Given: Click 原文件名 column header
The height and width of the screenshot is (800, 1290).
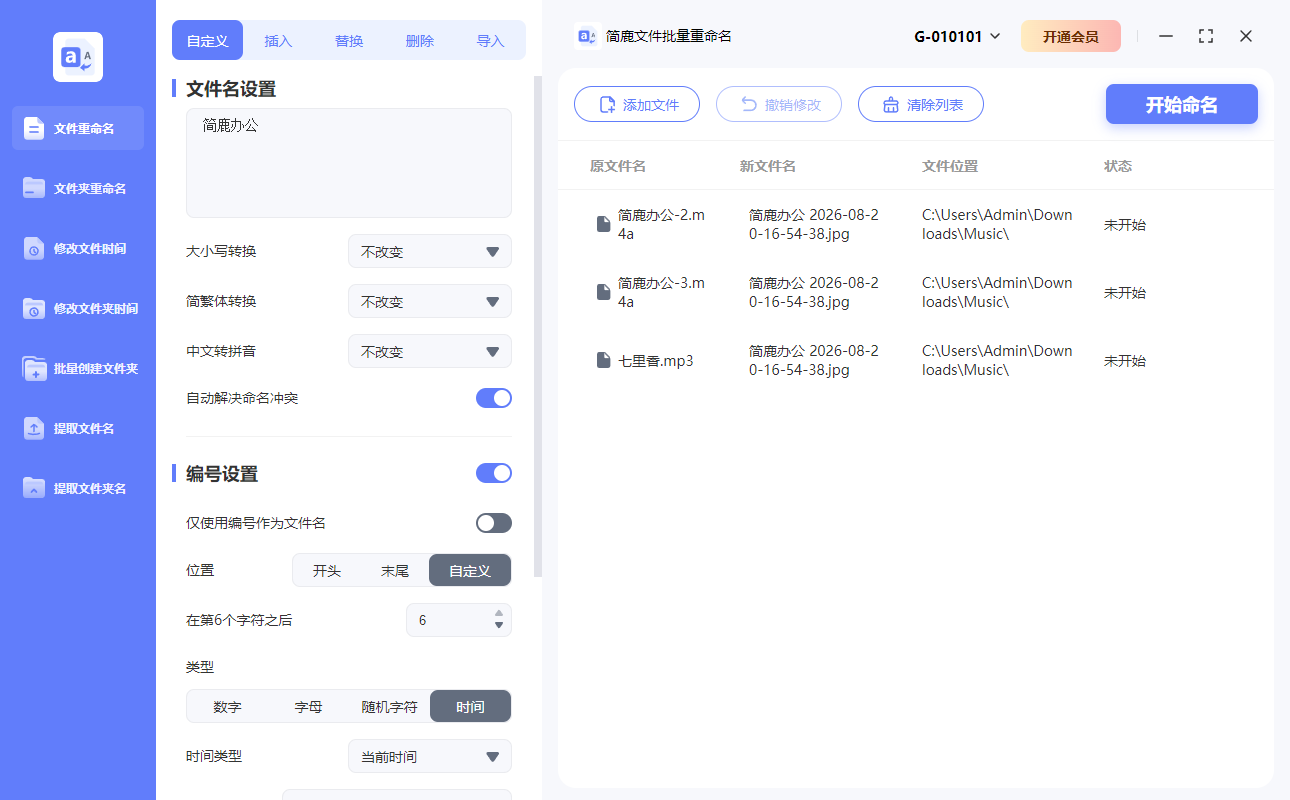Looking at the screenshot, I should (618, 166).
